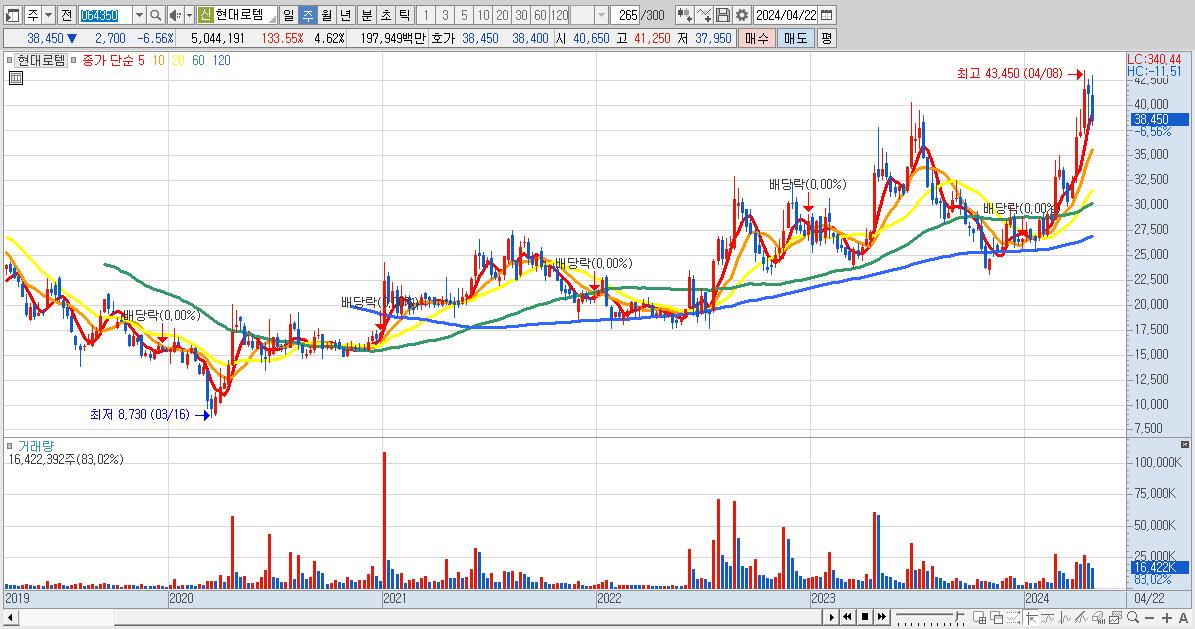Click the 매도 sell button
The image size is (1195, 629).
[x=796, y=38]
